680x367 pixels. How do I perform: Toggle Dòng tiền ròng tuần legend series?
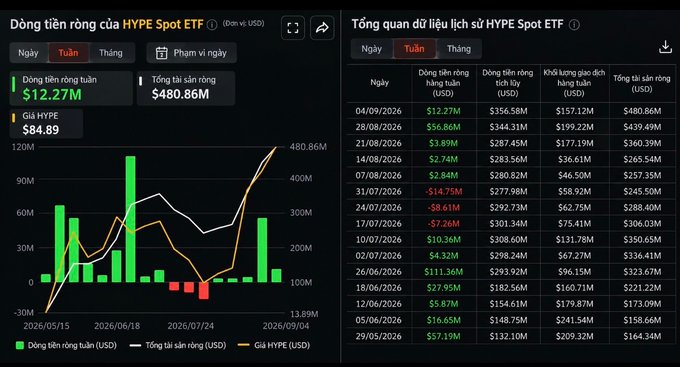tap(66, 345)
